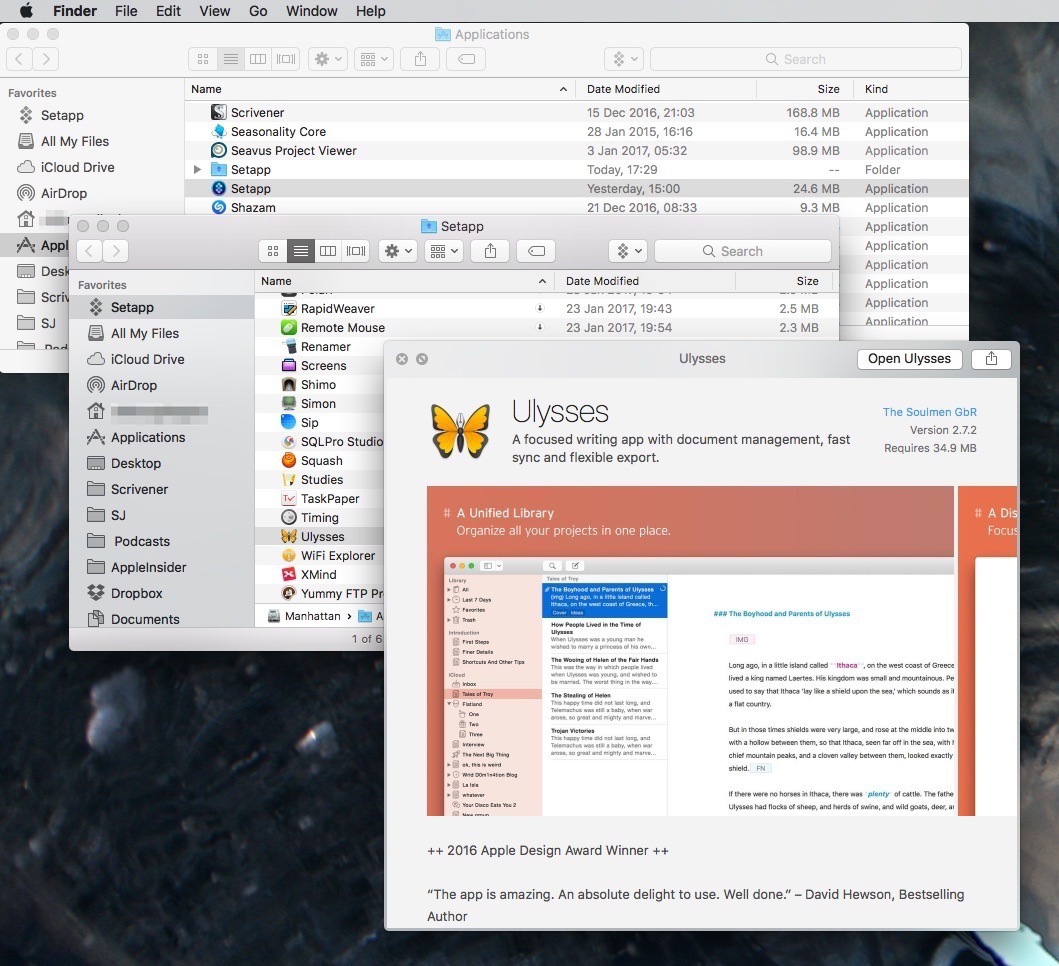
Task: Switch Setapp window to cover flow view
Action: [356, 251]
